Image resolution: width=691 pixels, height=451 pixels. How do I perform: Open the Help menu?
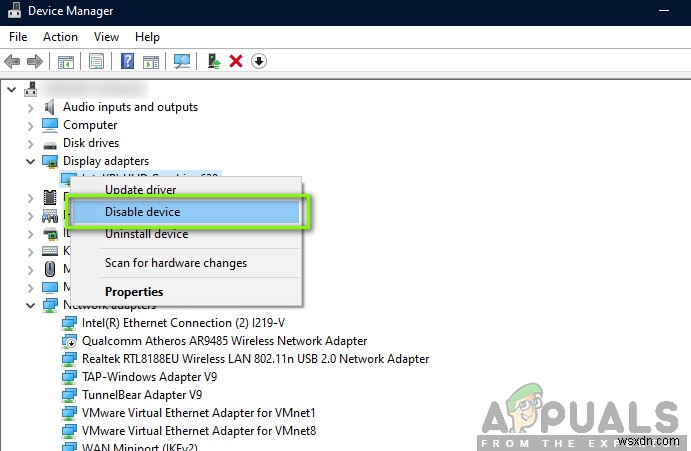pyautogui.click(x=147, y=37)
